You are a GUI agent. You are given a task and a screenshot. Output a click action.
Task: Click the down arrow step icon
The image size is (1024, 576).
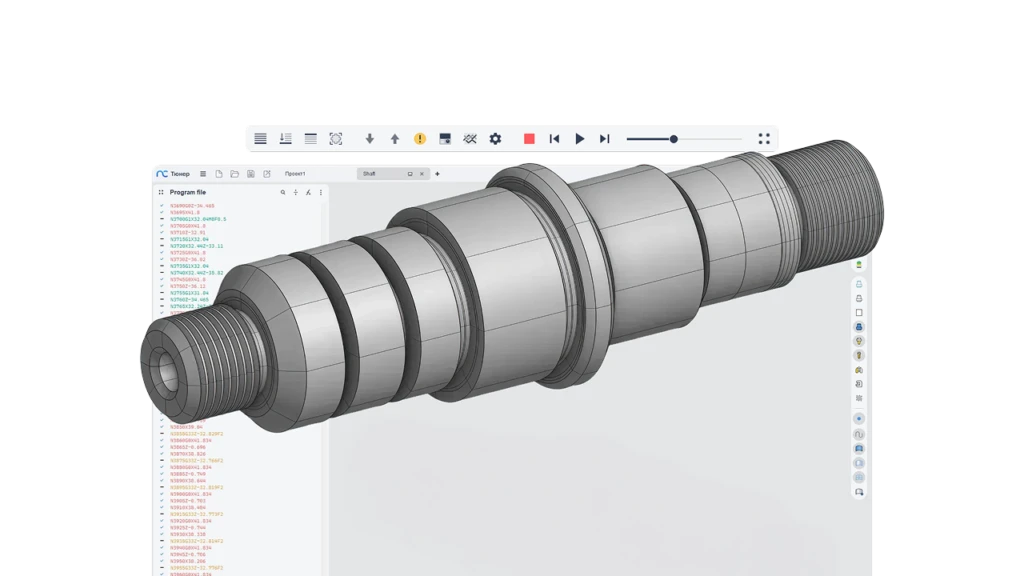pyautogui.click(x=370, y=139)
